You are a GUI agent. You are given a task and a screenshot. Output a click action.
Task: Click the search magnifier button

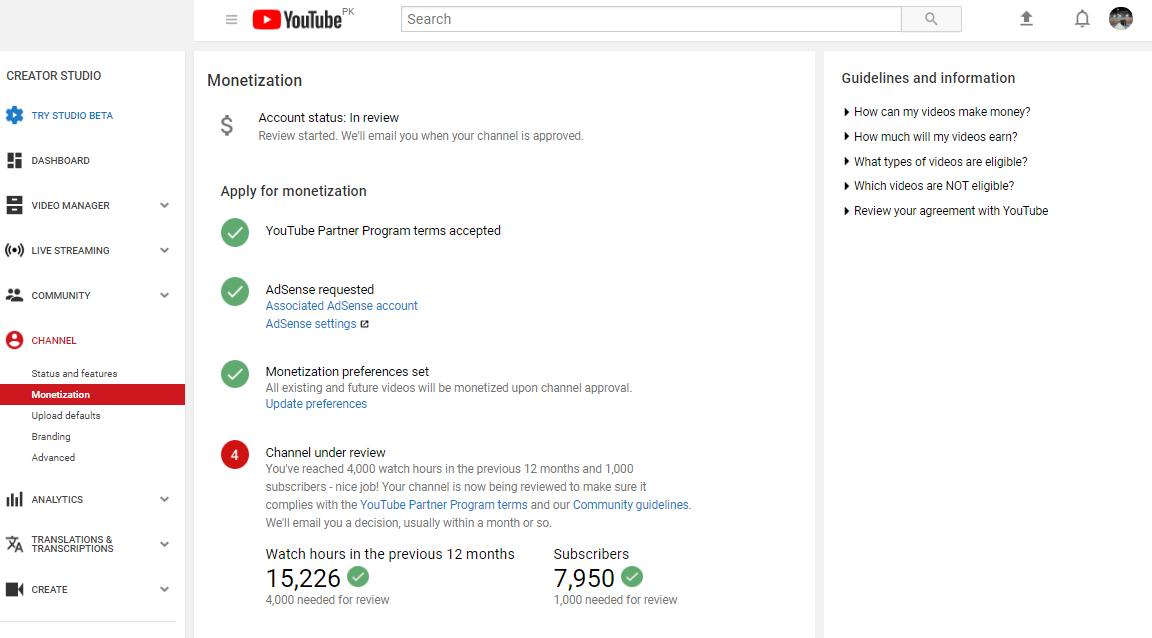pos(931,19)
